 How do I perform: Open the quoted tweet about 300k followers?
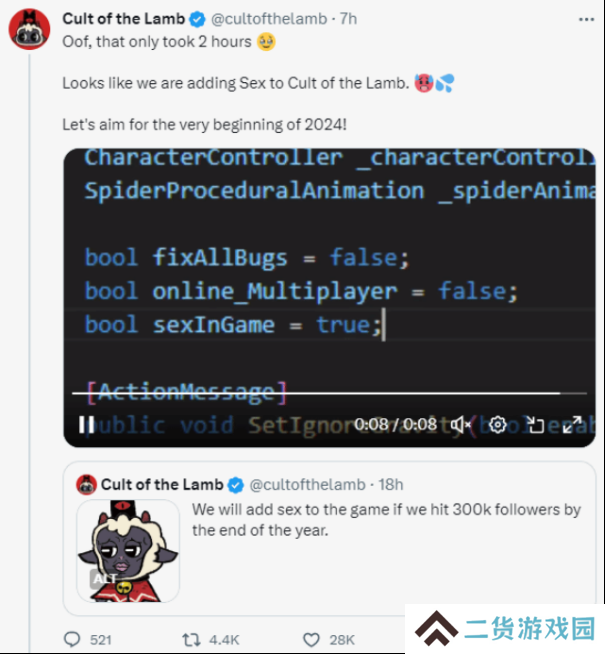click(x=329, y=538)
